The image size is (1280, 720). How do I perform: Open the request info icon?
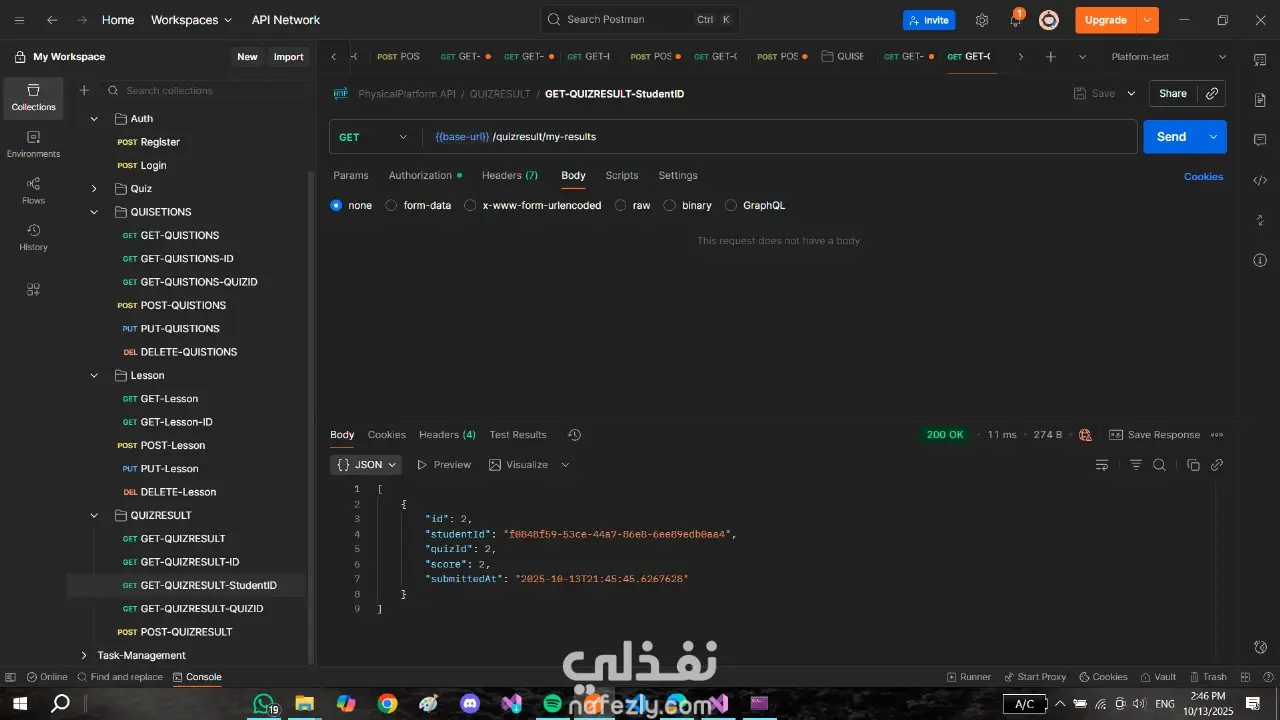point(1260,261)
